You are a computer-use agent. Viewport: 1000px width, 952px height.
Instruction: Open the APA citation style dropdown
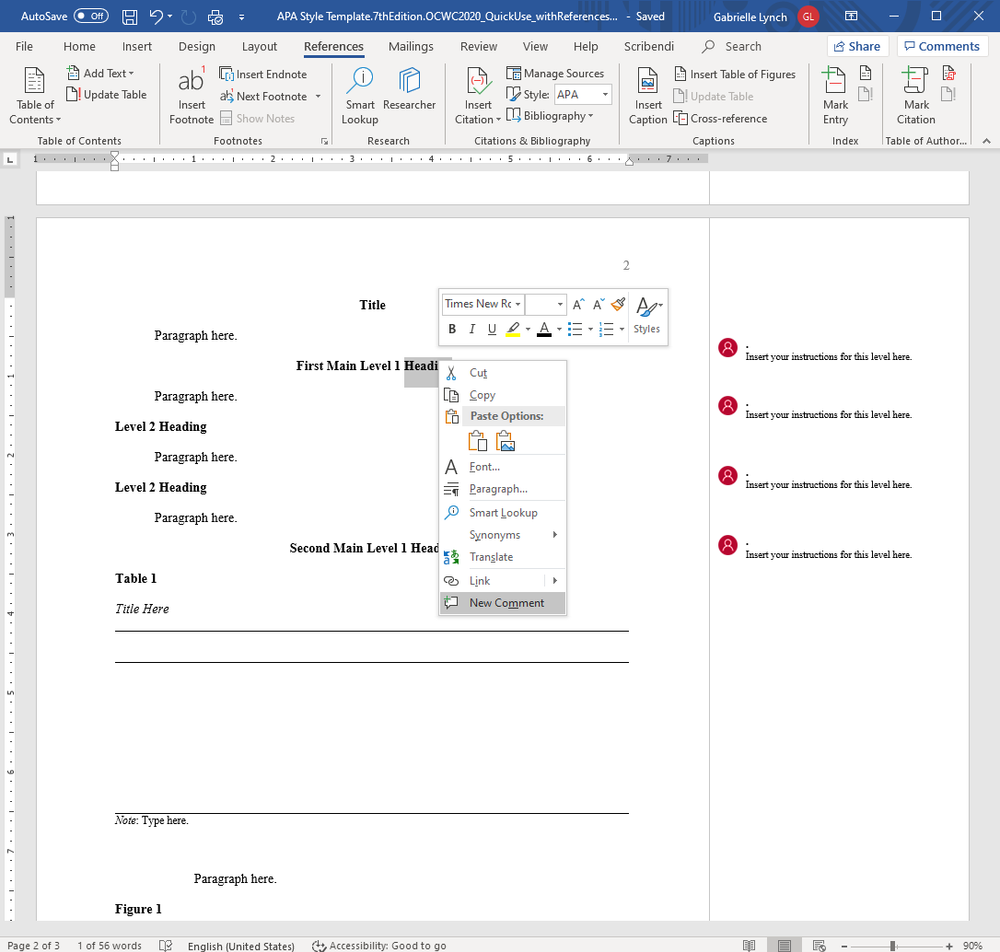581,94
